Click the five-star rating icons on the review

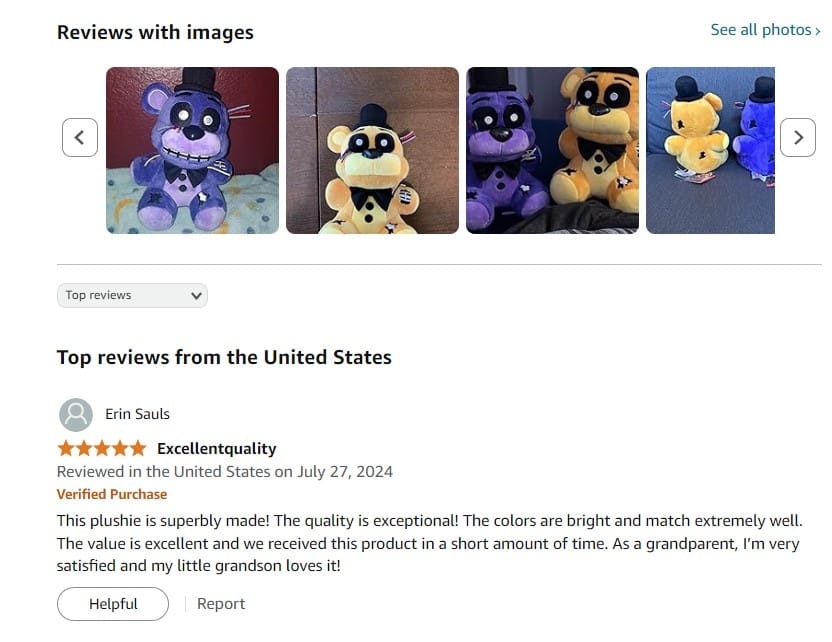101,448
